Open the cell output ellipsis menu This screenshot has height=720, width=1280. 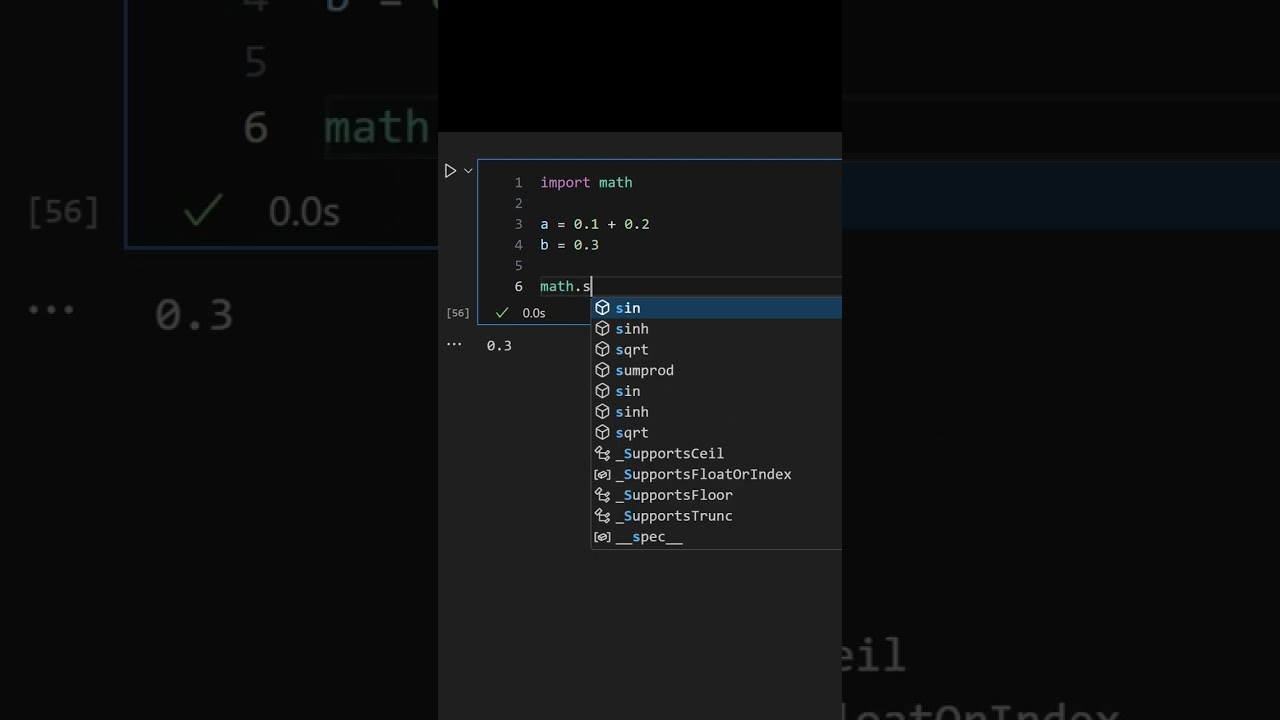pos(454,345)
